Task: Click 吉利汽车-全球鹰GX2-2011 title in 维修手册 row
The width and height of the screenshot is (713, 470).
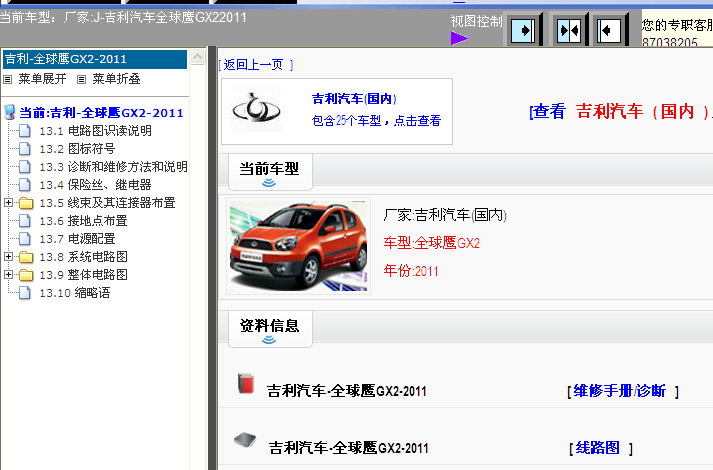Action: pos(347,391)
